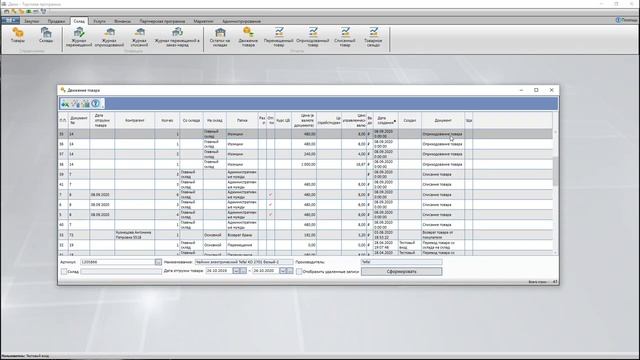640x360 pixels.
Task: Click the Документ № column header
Action: point(79,120)
